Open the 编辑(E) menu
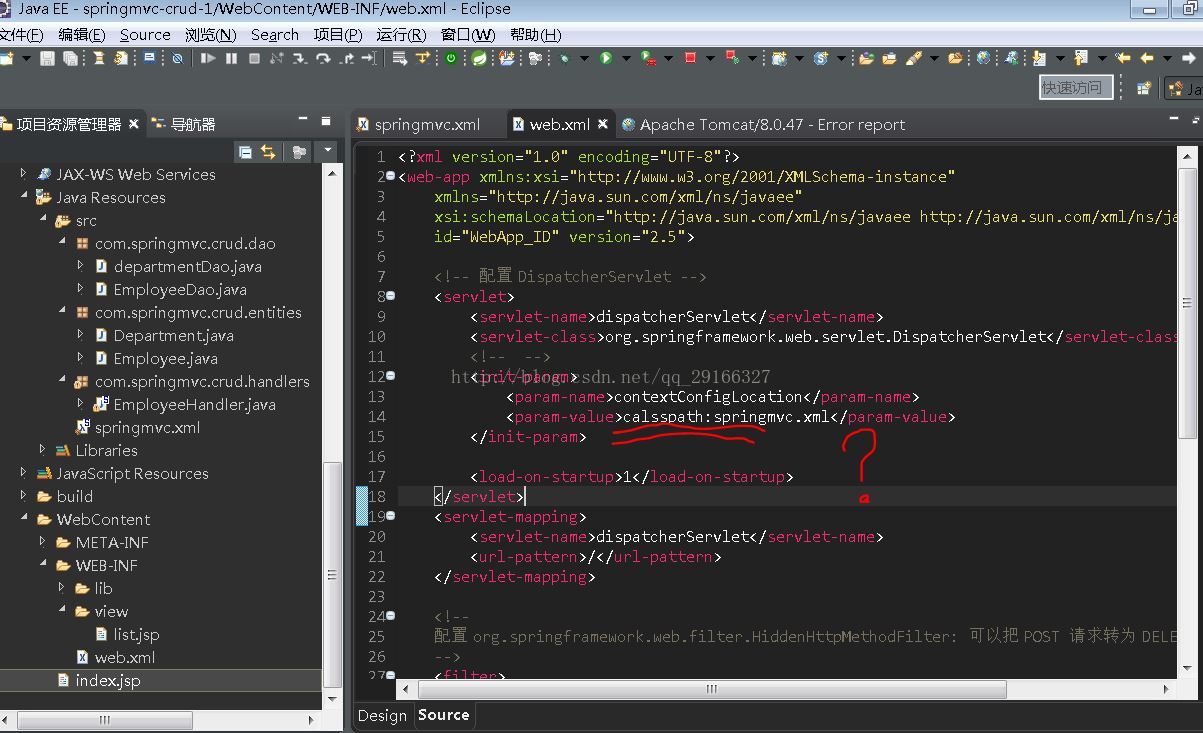The image size is (1203, 733). (x=82, y=34)
